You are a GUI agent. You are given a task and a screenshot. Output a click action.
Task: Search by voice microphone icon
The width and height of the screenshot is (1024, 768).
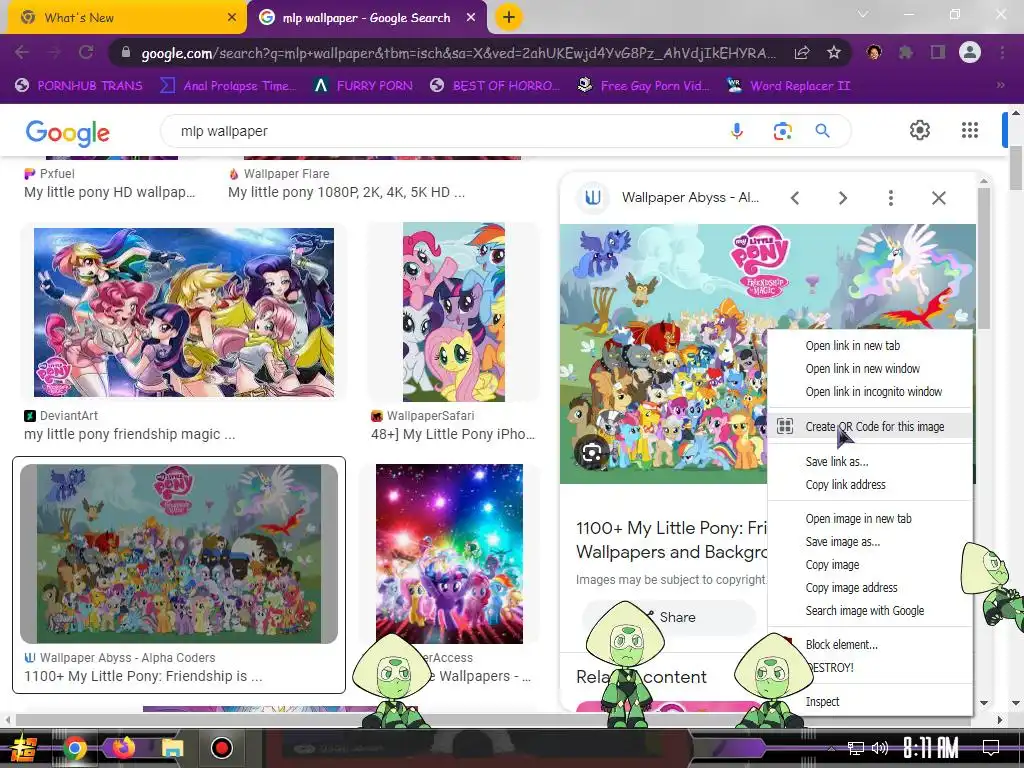pyautogui.click(x=737, y=131)
